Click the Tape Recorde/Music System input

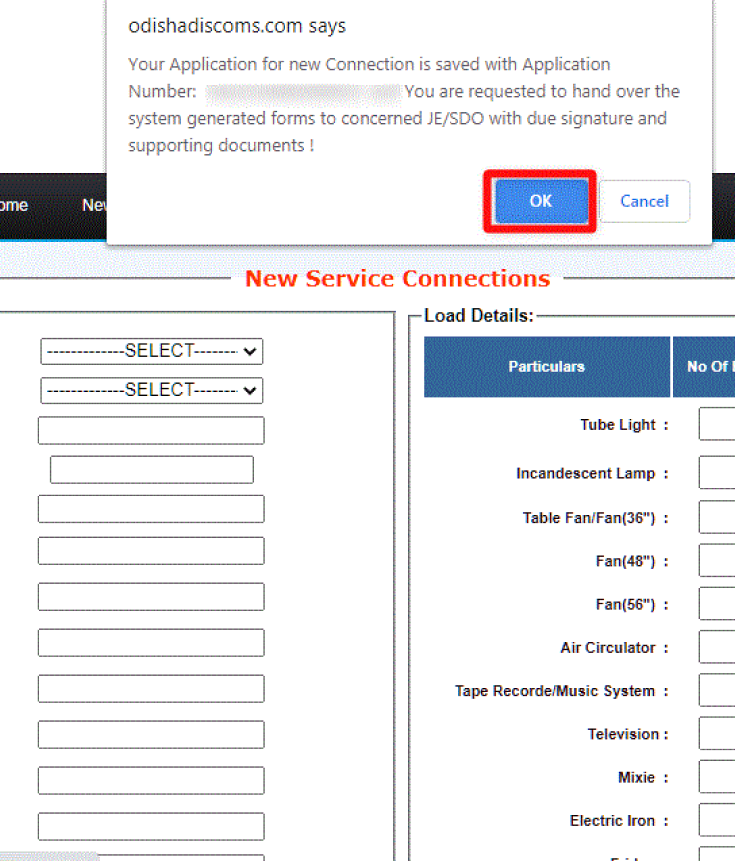(716, 691)
